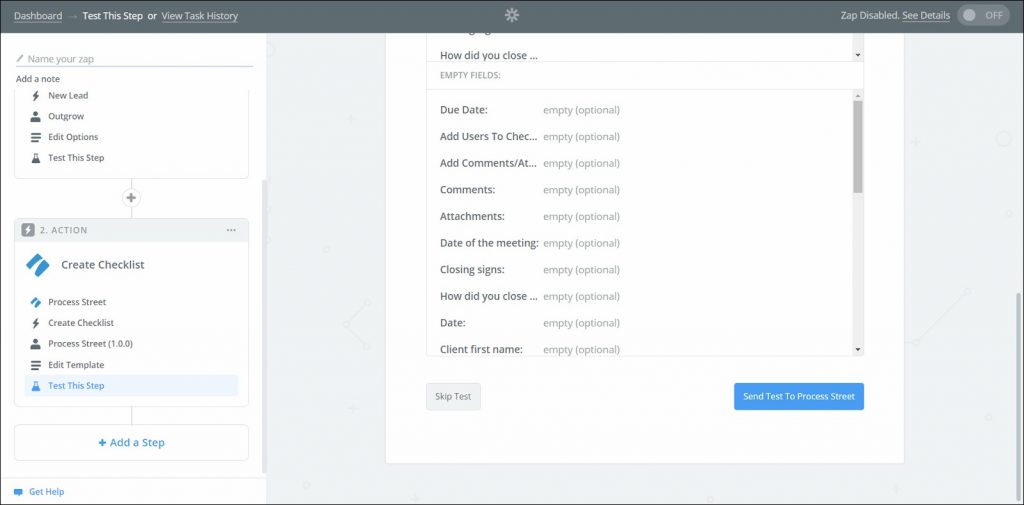Click the lightning bolt icon next to New Lead
The image size is (1024, 505).
point(36,96)
